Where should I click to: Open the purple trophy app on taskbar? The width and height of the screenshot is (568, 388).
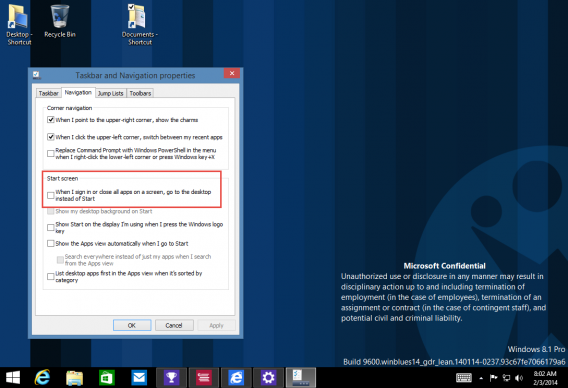[171, 377]
